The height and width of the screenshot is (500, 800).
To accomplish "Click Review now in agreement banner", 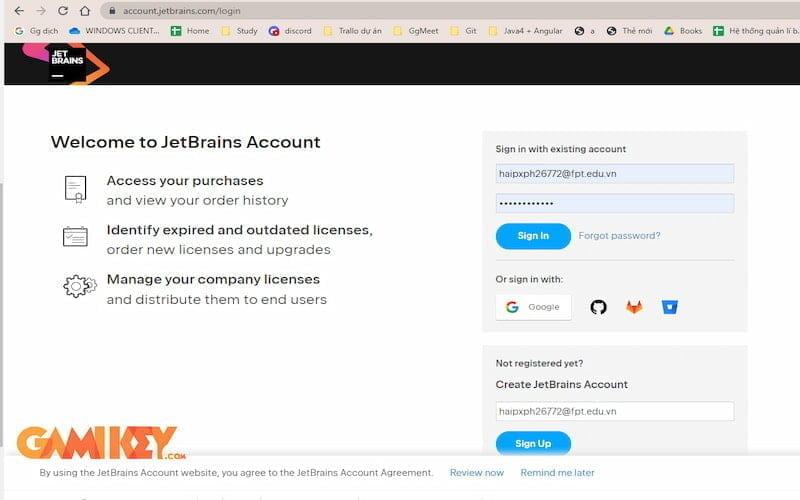I will [477, 473].
